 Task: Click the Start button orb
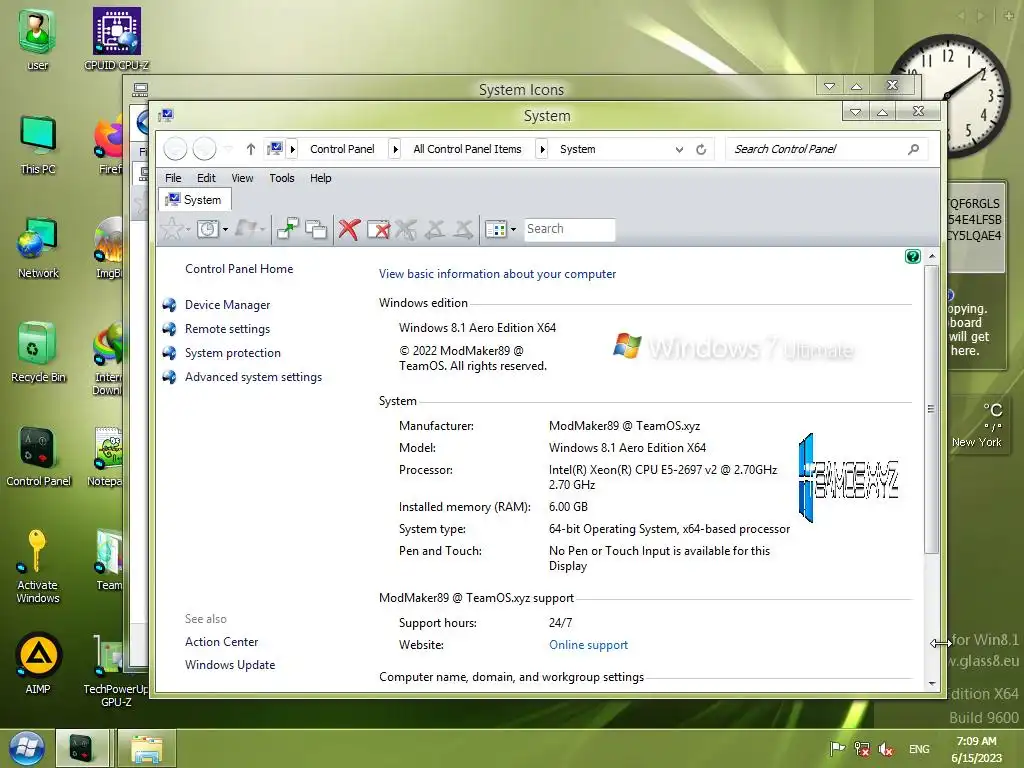[26, 748]
